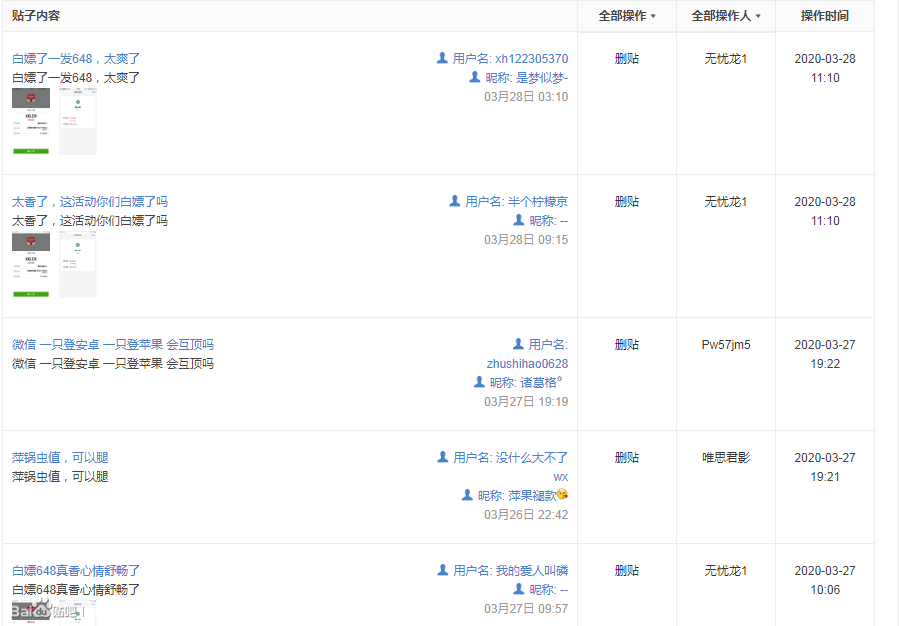899x626 pixels.
Task: Click the Baidu Tieba logo watermark
Action: pyautogui.click(x=45, y=611)
